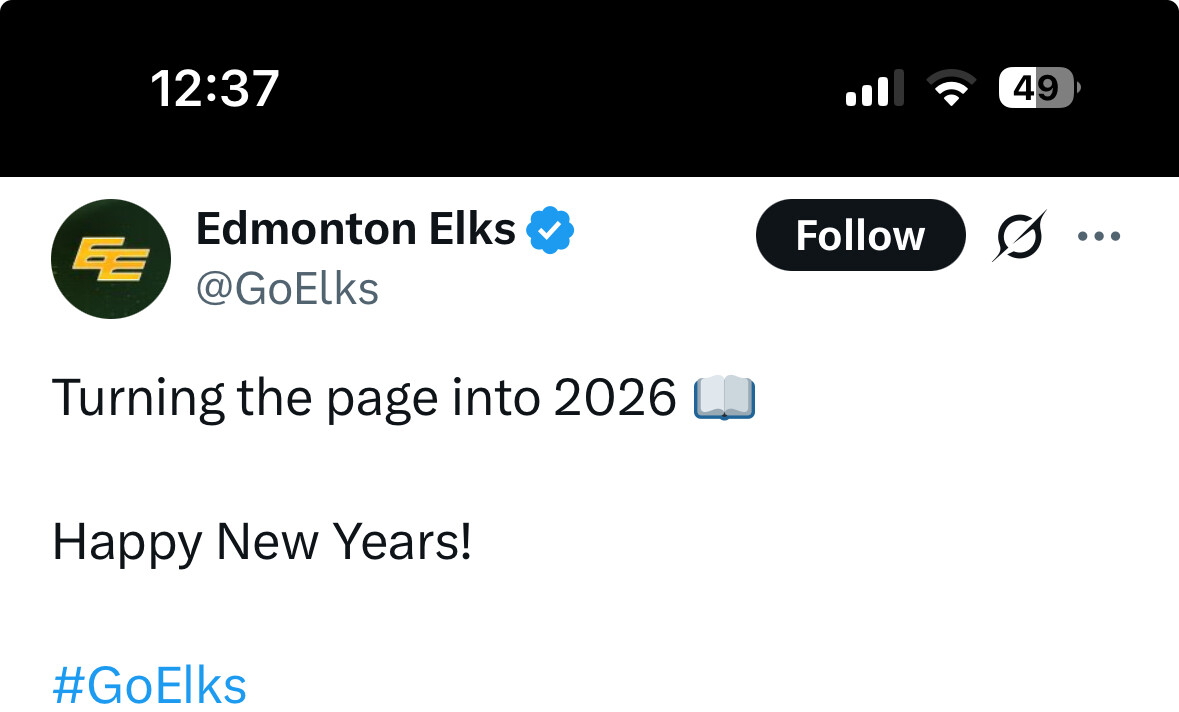The height and width of the screenshot is (712, 1179).
Task: Tap the Edmonton Elks display name
Action: [355, 229]
